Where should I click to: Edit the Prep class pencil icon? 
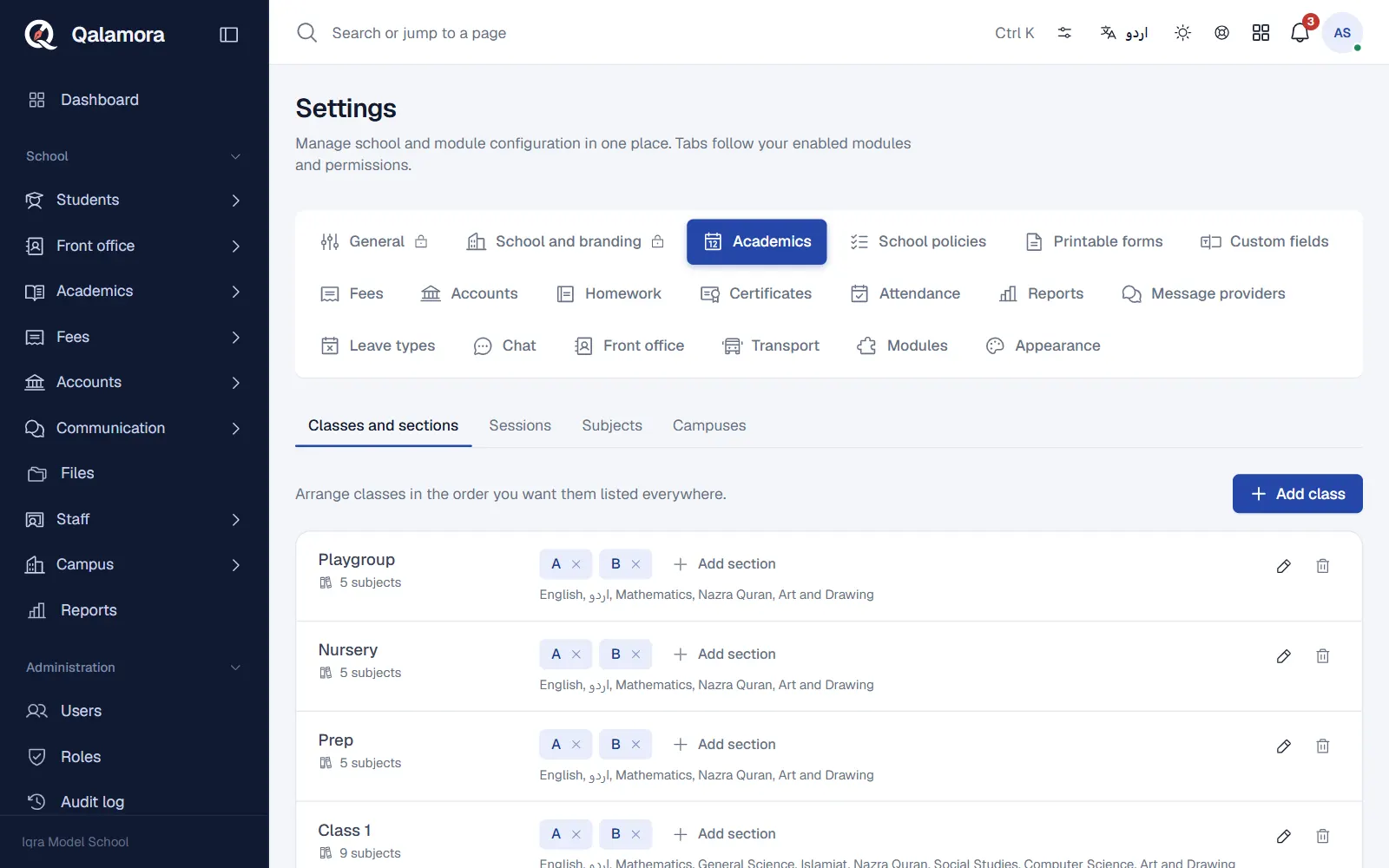point(1283,746)
